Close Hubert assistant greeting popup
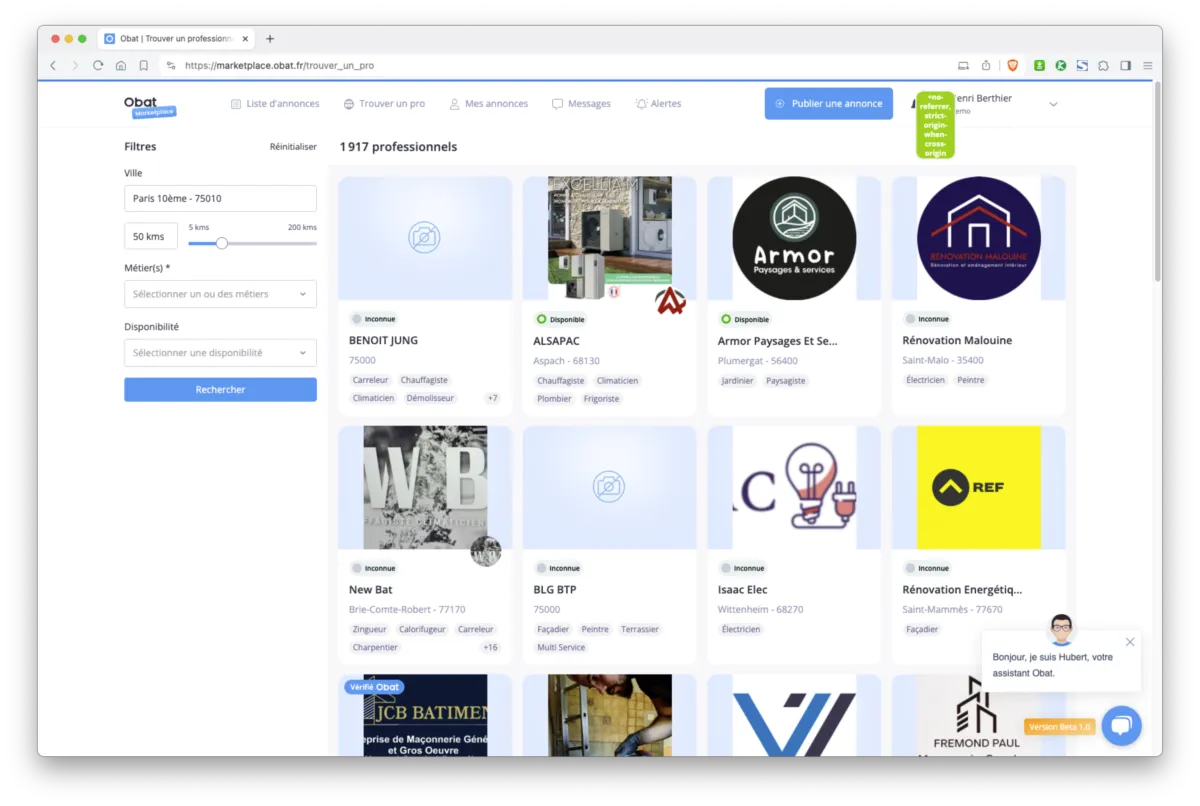The width and height of the screenshot is (1200, 806). (x=1130, y=642)
